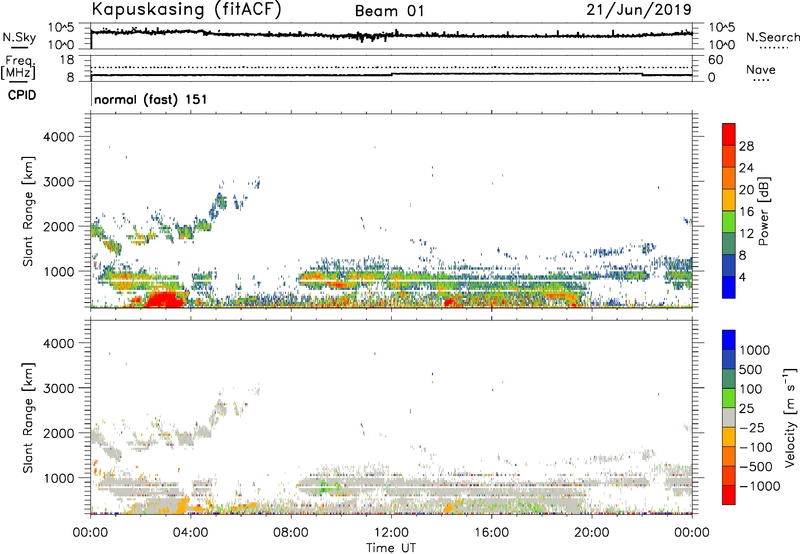800x554 pixels.
Task: Pick the gray −25 to 25 velocity swatch
Action: 729,417
